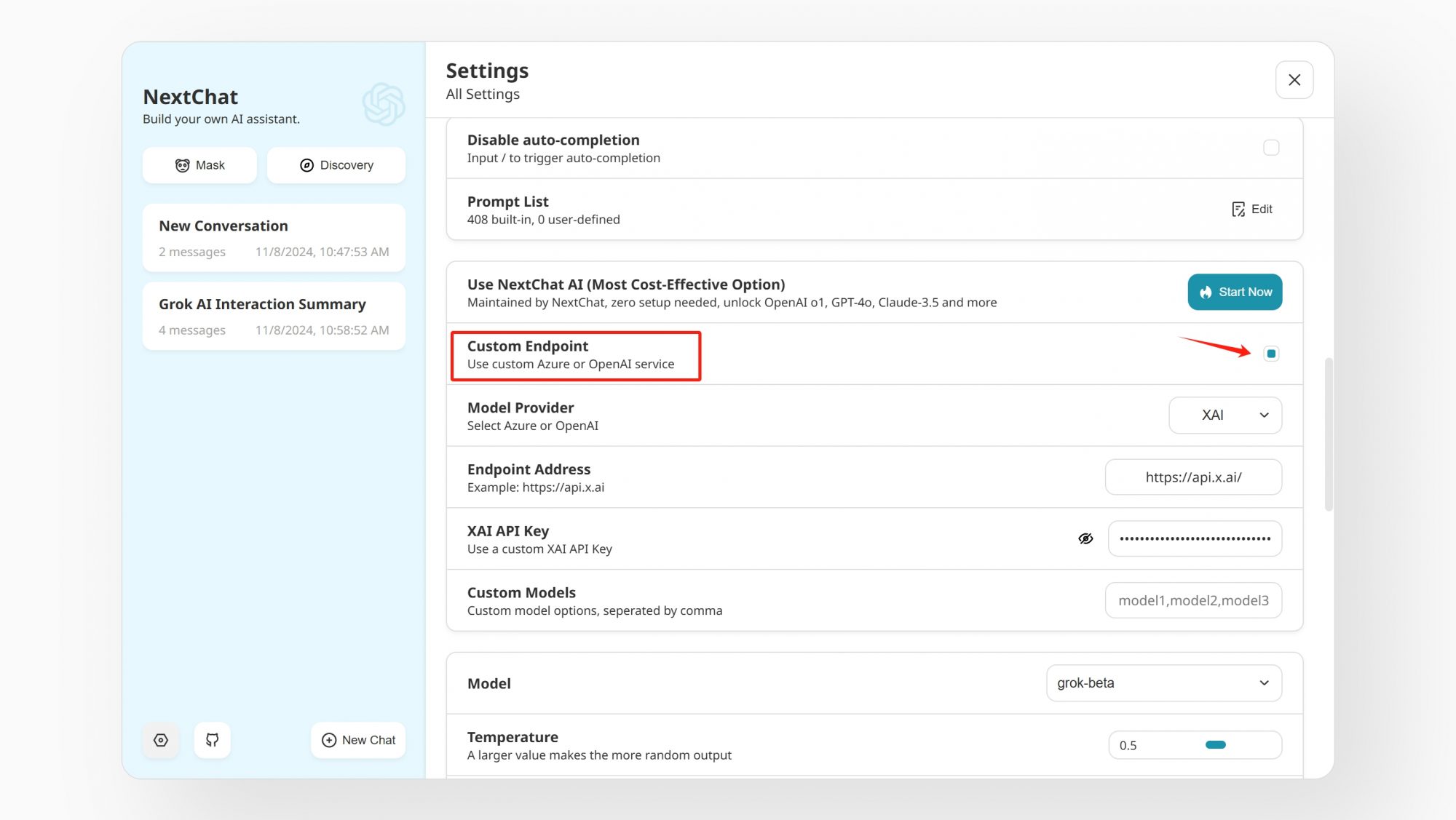This screenshot has width=1456, height=820.
Task: Open the Mask page
Action: 199,165
